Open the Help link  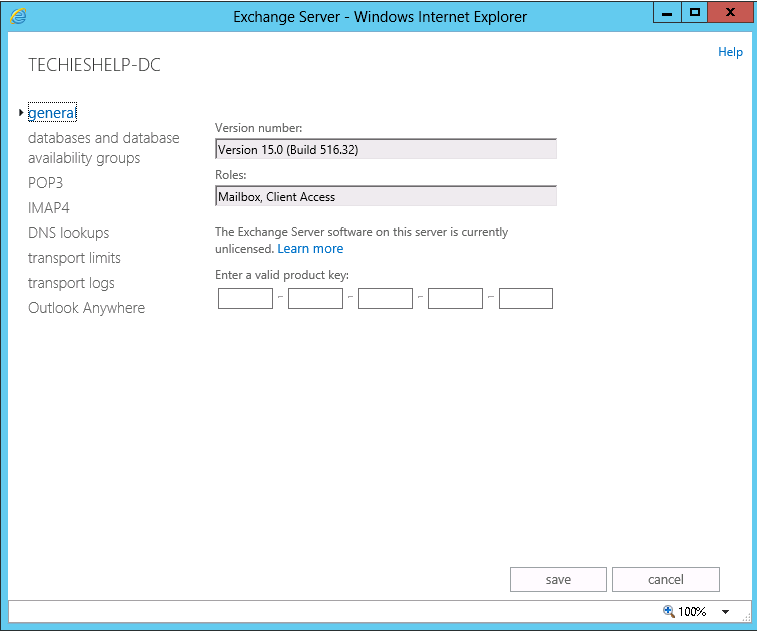[730, 52]
